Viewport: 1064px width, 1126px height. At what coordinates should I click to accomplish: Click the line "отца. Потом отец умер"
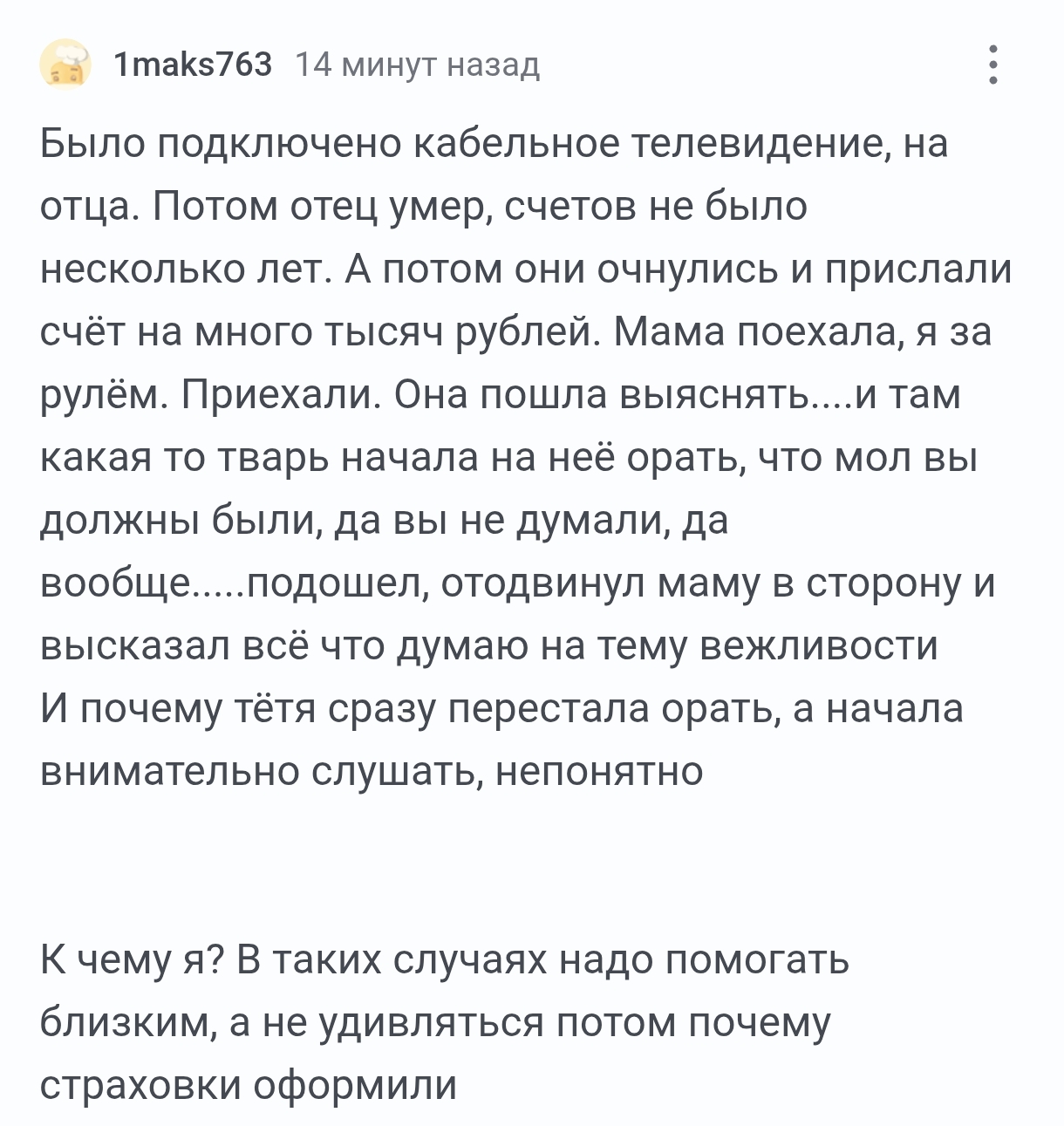[424, 207]
